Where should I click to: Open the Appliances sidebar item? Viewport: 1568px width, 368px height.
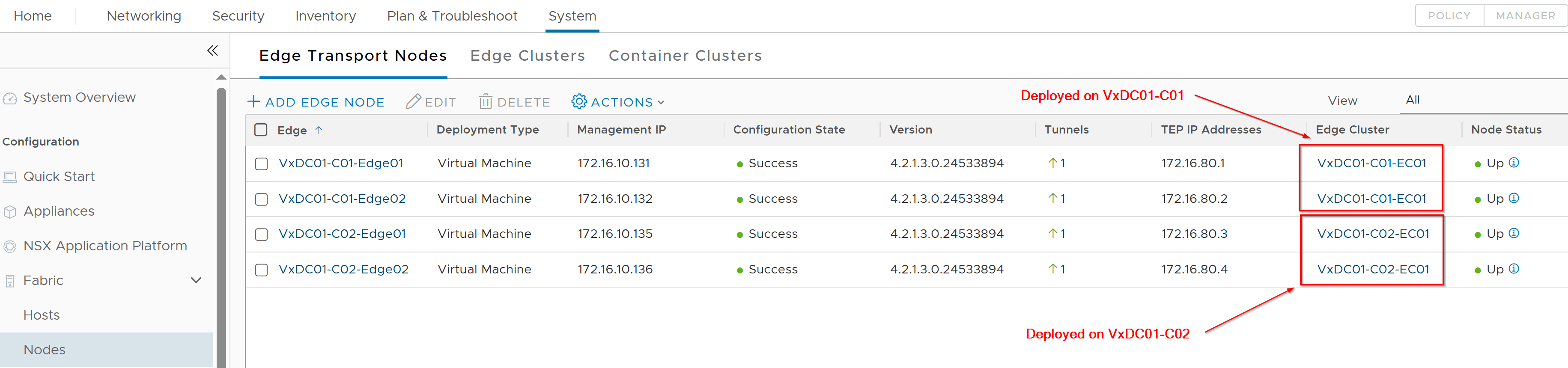click(x=59, y=211)
